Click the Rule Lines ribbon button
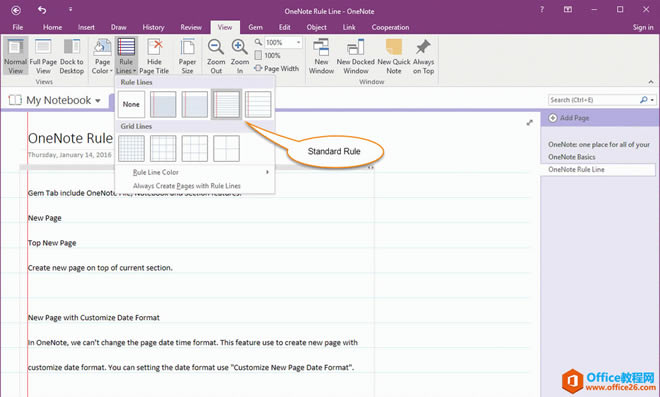660x397 pixels. tap(126, 56)
